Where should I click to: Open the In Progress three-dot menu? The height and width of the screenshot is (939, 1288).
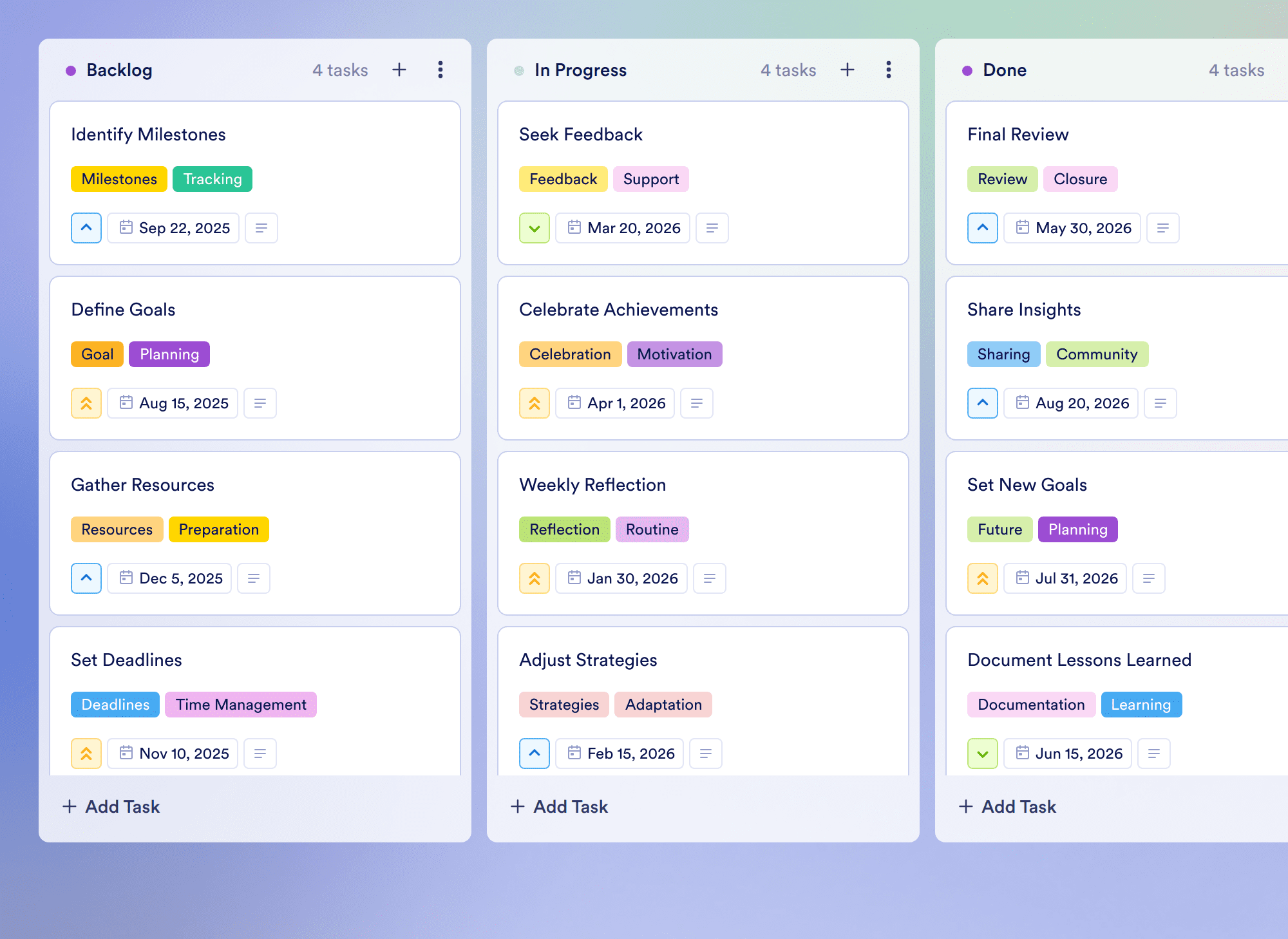coord(889,70)
